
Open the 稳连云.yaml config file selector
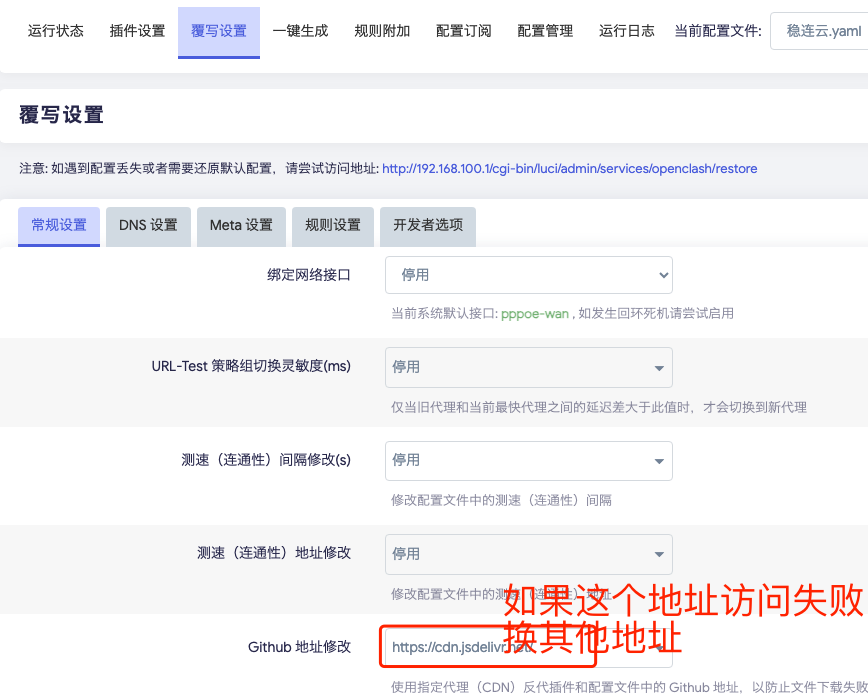coord(818,31)
